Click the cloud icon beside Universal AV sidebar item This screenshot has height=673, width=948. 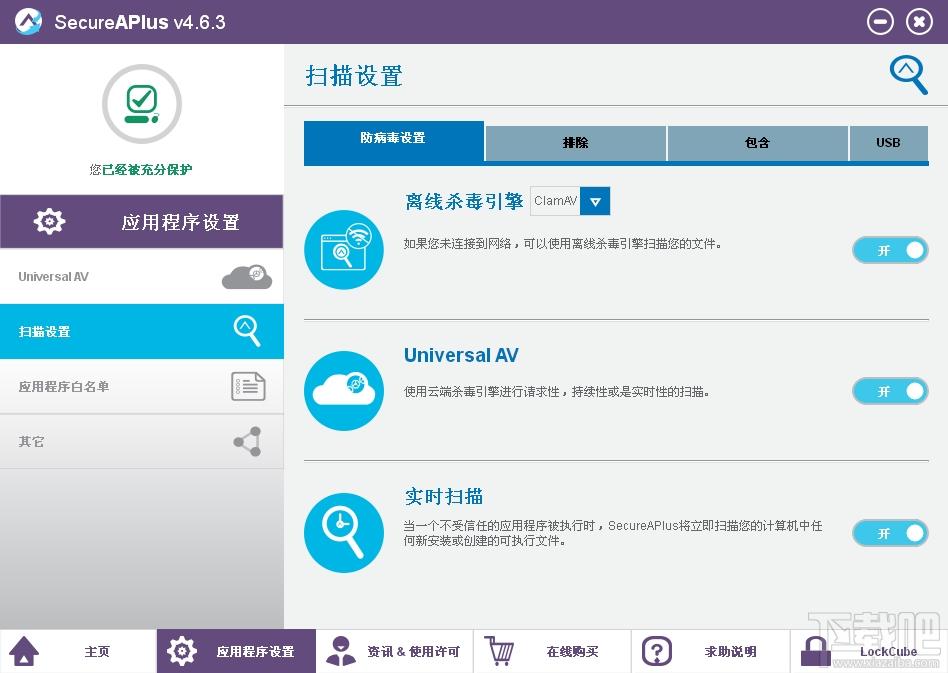(x=247, y=276)
